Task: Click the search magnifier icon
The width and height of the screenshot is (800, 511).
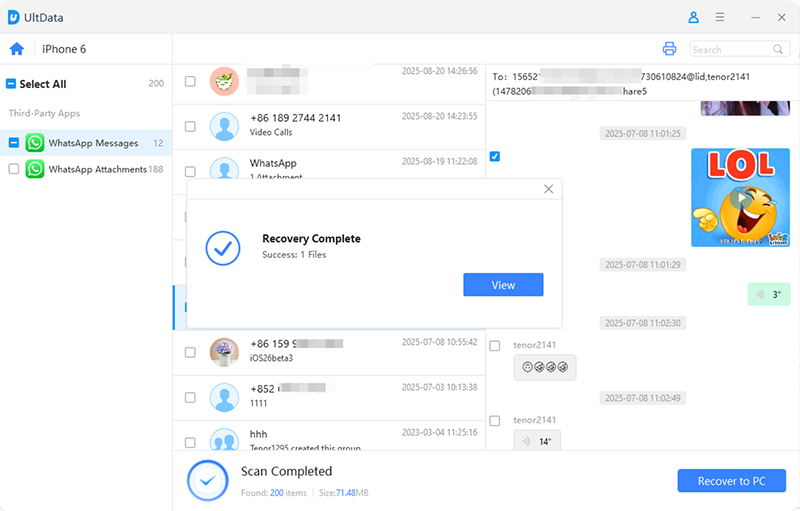Action: (778, 49)
